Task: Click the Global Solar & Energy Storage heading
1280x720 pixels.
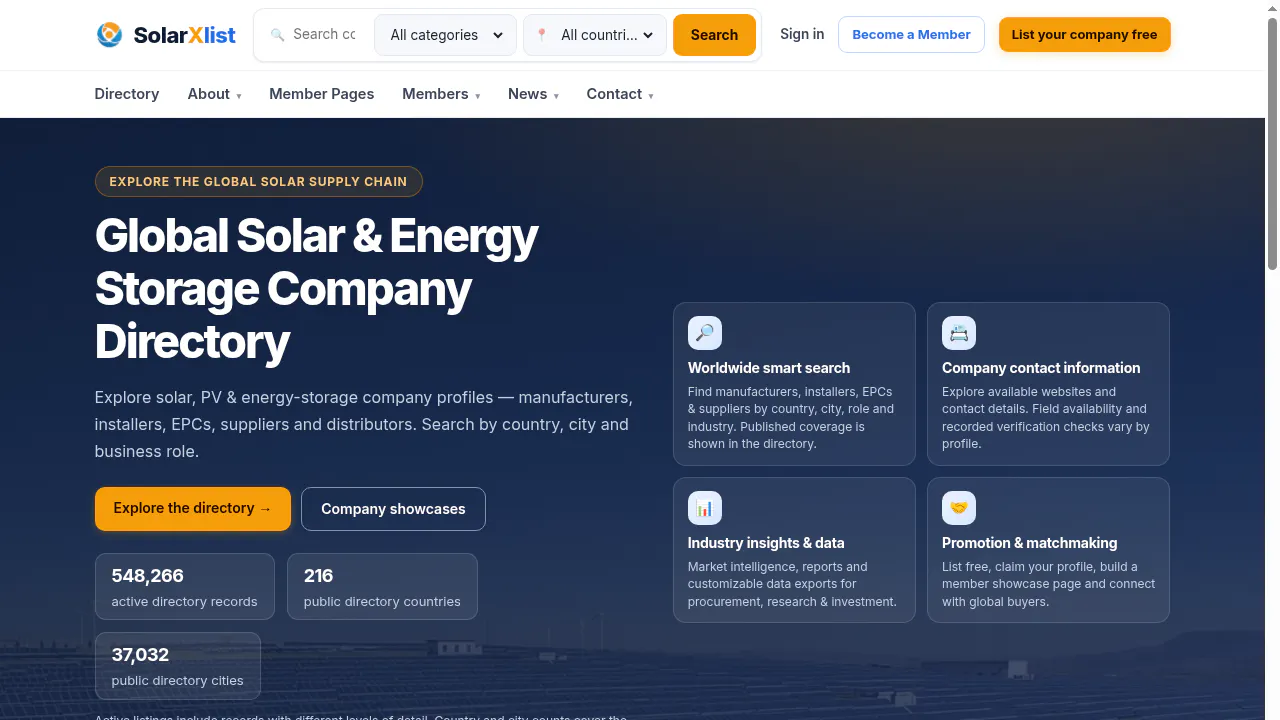Action: (317, 289)
